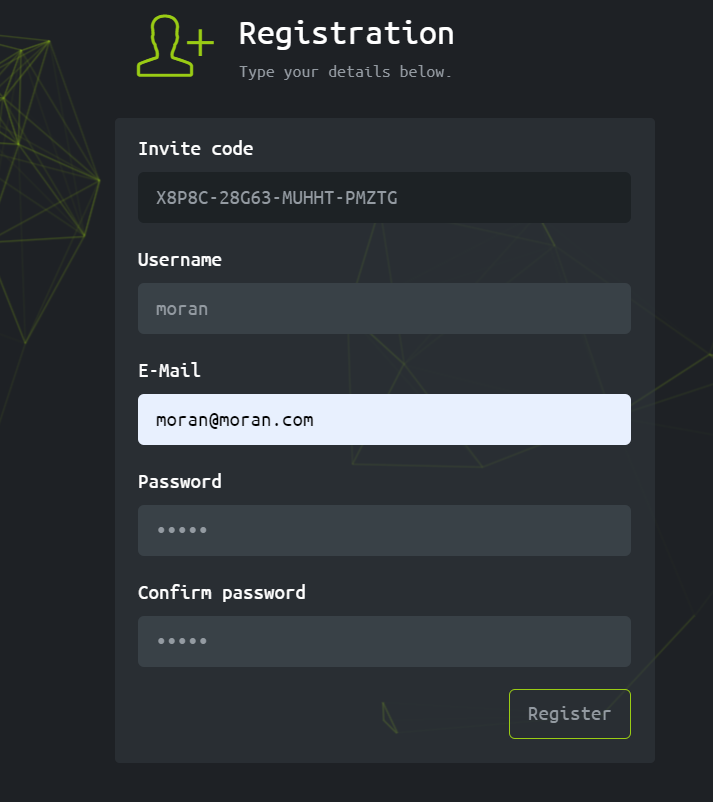This screenshot has width=713, height=802.
Task: Click the "Username" label text
Action: [x=179, y=260]
